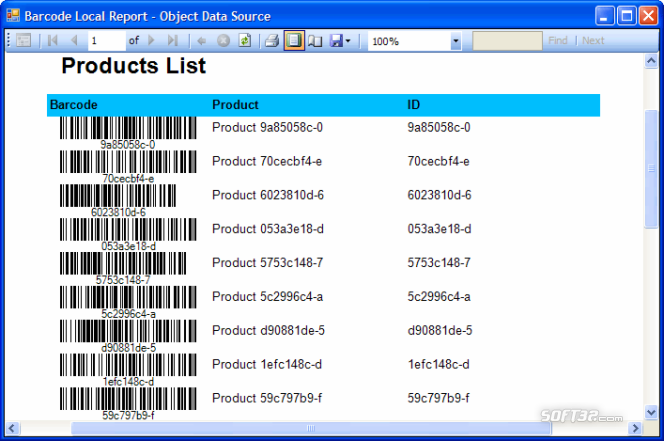Select text 'Product 70cecbf4-e'
This screenshot has width=664, height=441.
coord(267,161)
